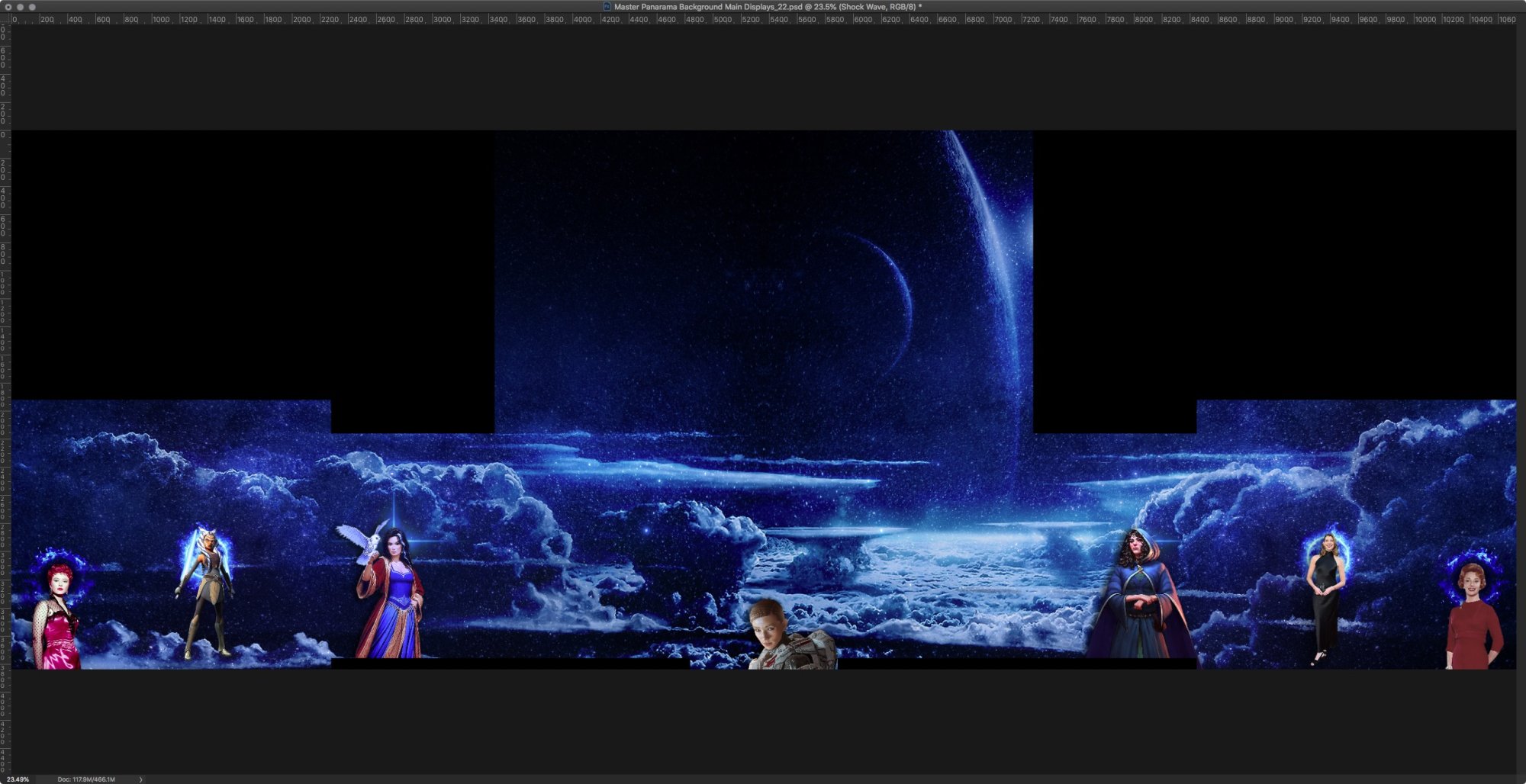The height and width of the screenshot is (784, 1526).
Task: Click the ruler origin corner box
Action: 5,19
